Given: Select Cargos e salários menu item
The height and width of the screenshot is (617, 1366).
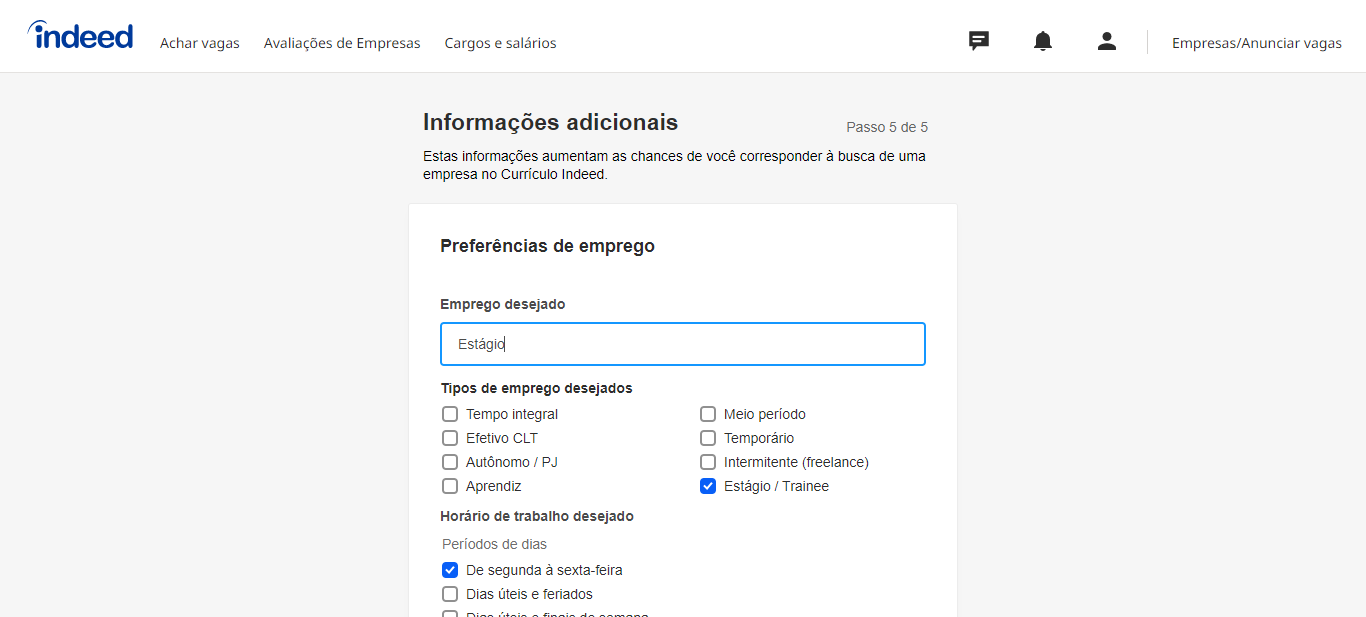Looking at the screenshot, I should click(x=500, y=43).
